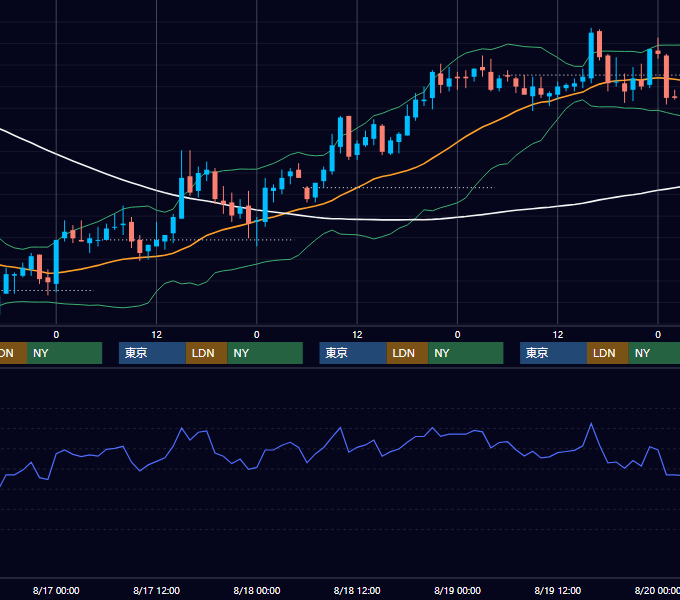
Task: Select the NY session block spanning 8/19 00:00
Action: point(466,353)
